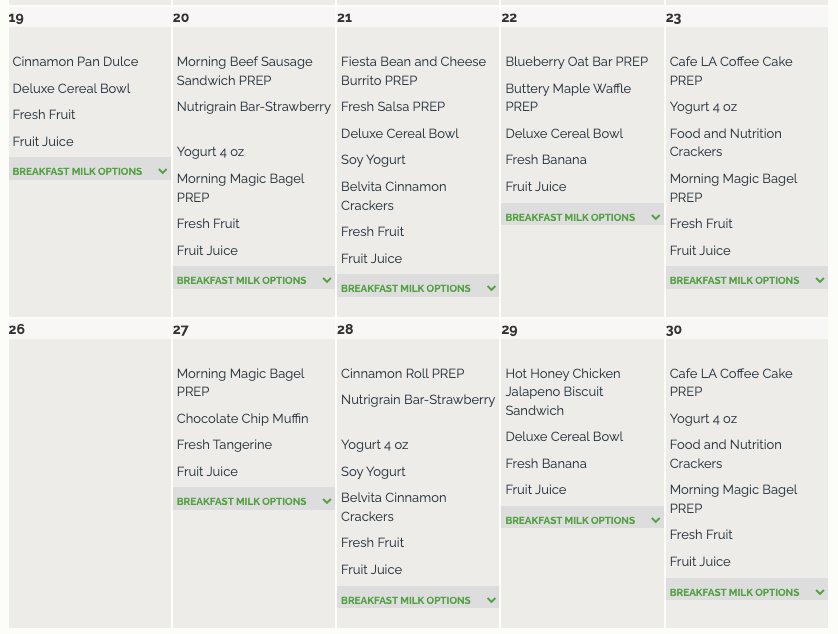Click the chevron for day 28 milk options
The height and width of the screenshot is (634, 838).
[x=491, y=600]
